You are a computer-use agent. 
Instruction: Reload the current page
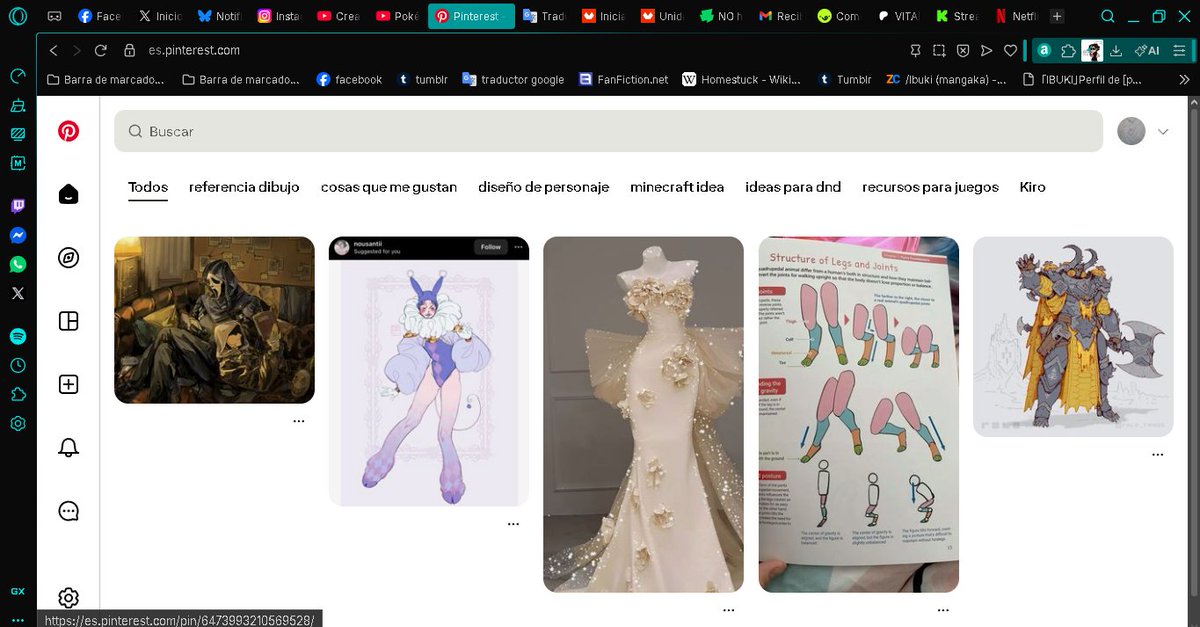101,50
